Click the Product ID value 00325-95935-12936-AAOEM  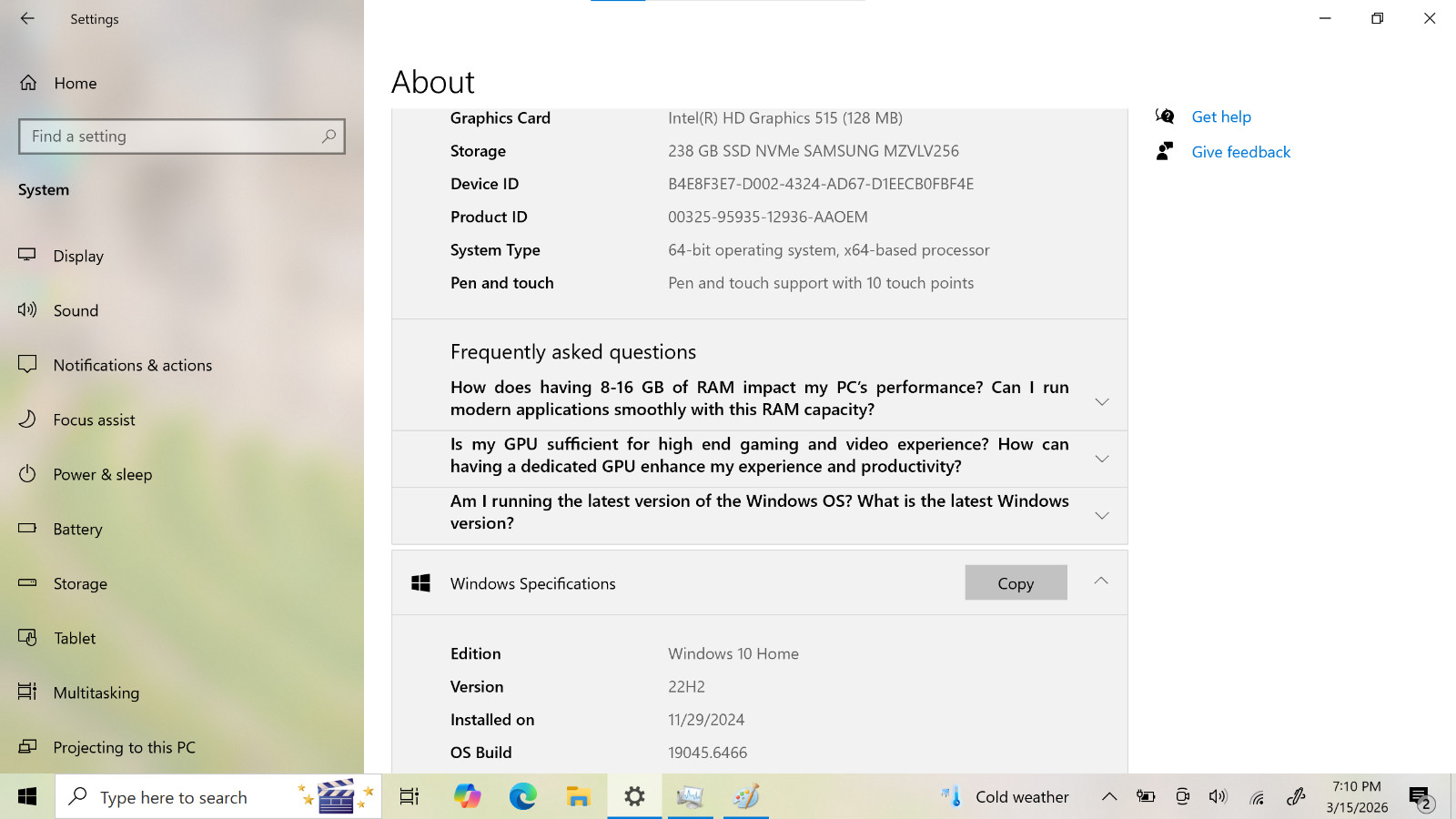(768, 217)
